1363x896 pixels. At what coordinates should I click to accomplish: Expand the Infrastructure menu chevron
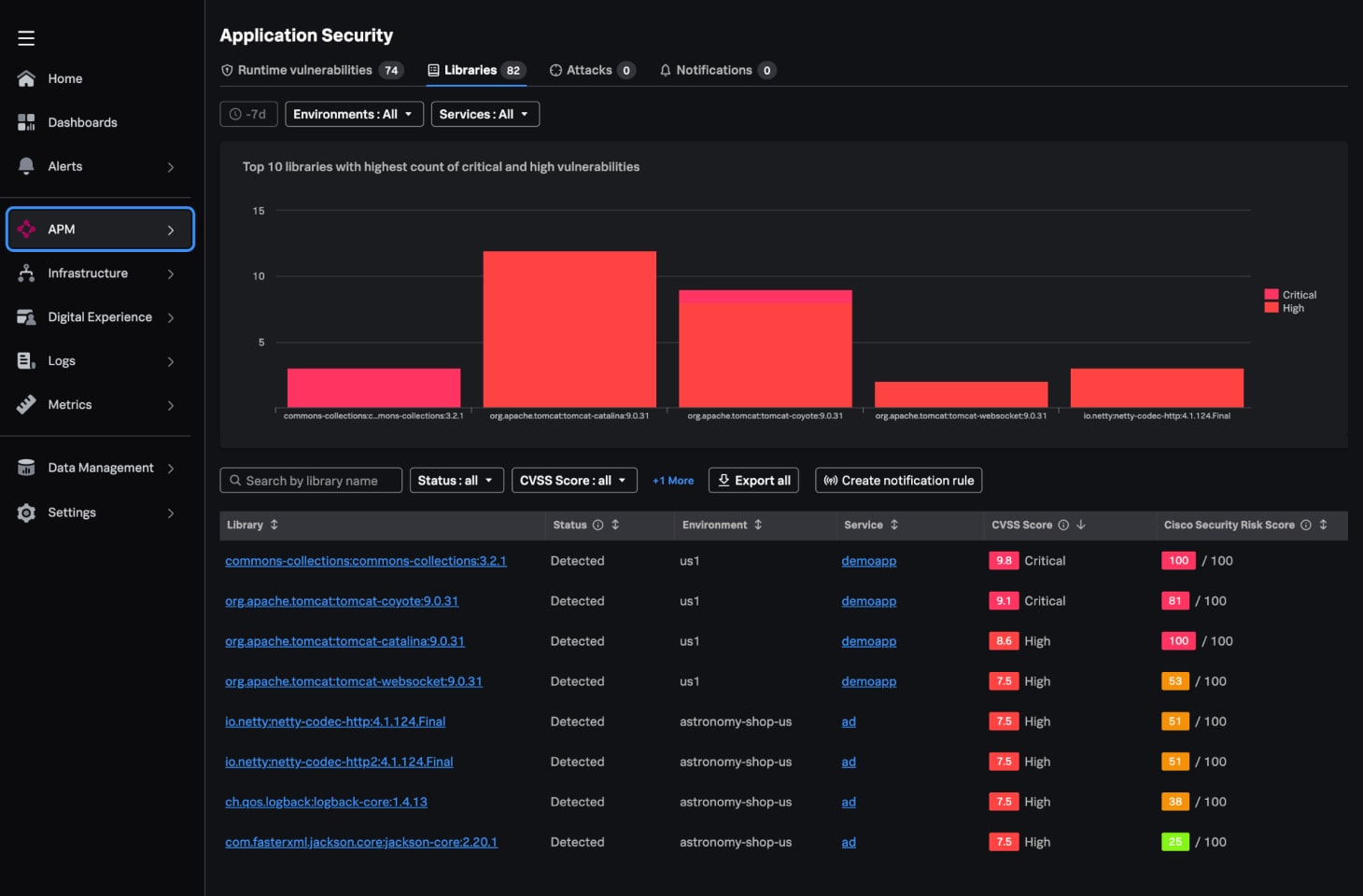tap(171, 273)
